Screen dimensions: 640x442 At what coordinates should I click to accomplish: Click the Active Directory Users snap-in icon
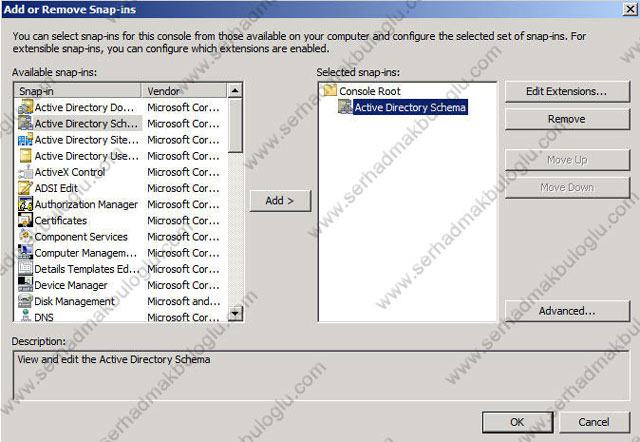(x=25, y=156)
